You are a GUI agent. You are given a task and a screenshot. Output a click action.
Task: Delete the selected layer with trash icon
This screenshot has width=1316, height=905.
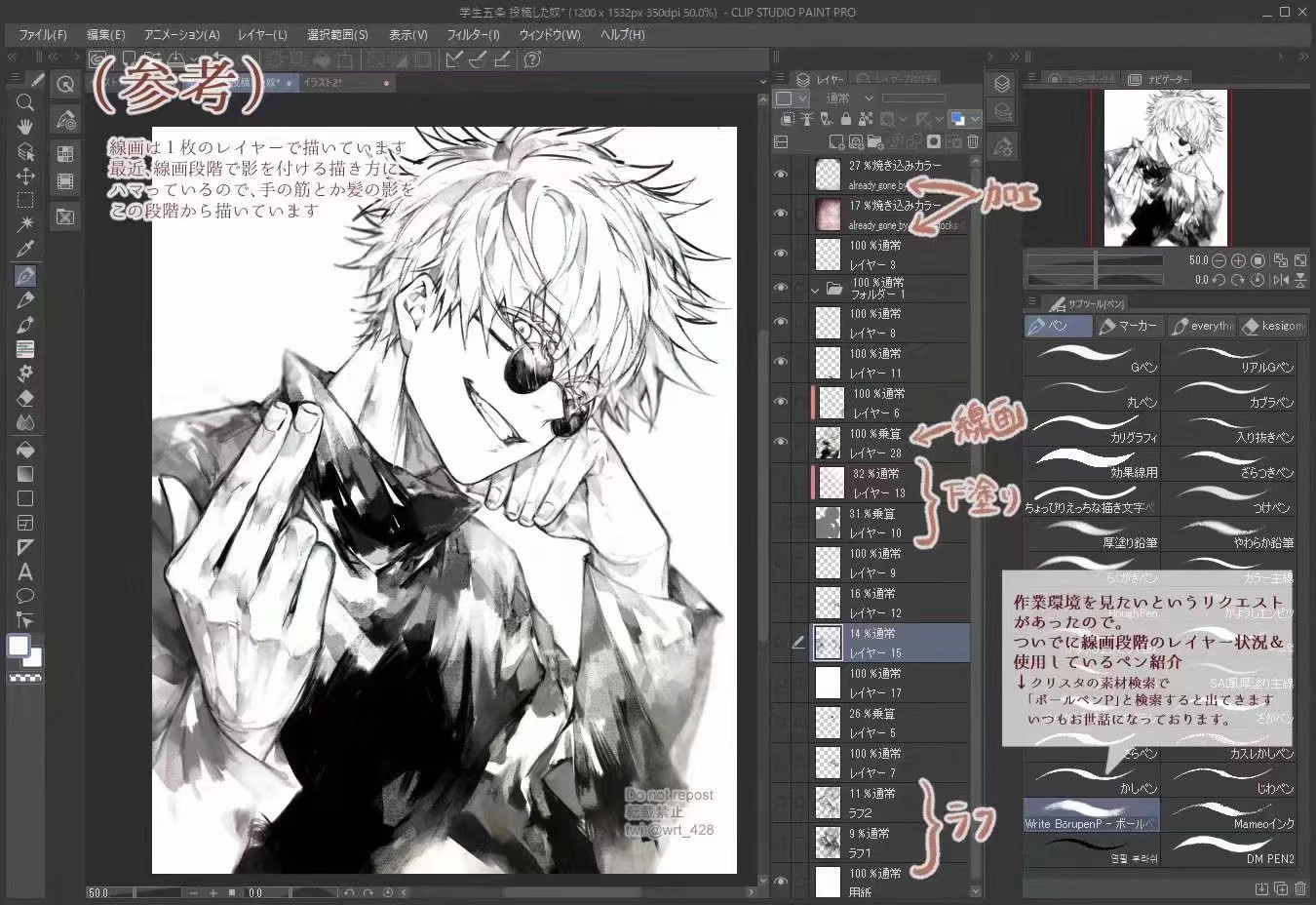[973, 141]
